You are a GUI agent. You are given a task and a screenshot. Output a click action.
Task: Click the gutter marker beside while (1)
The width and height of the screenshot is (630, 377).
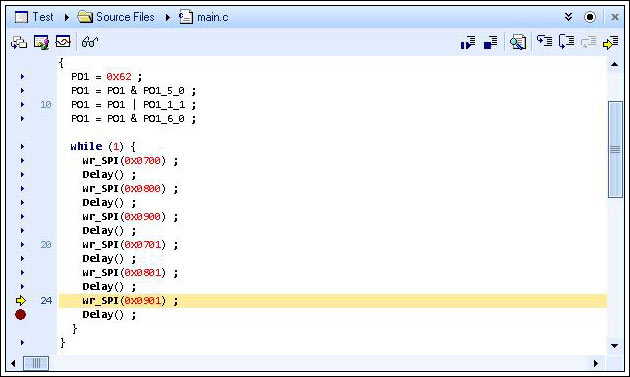coord(22,146)
